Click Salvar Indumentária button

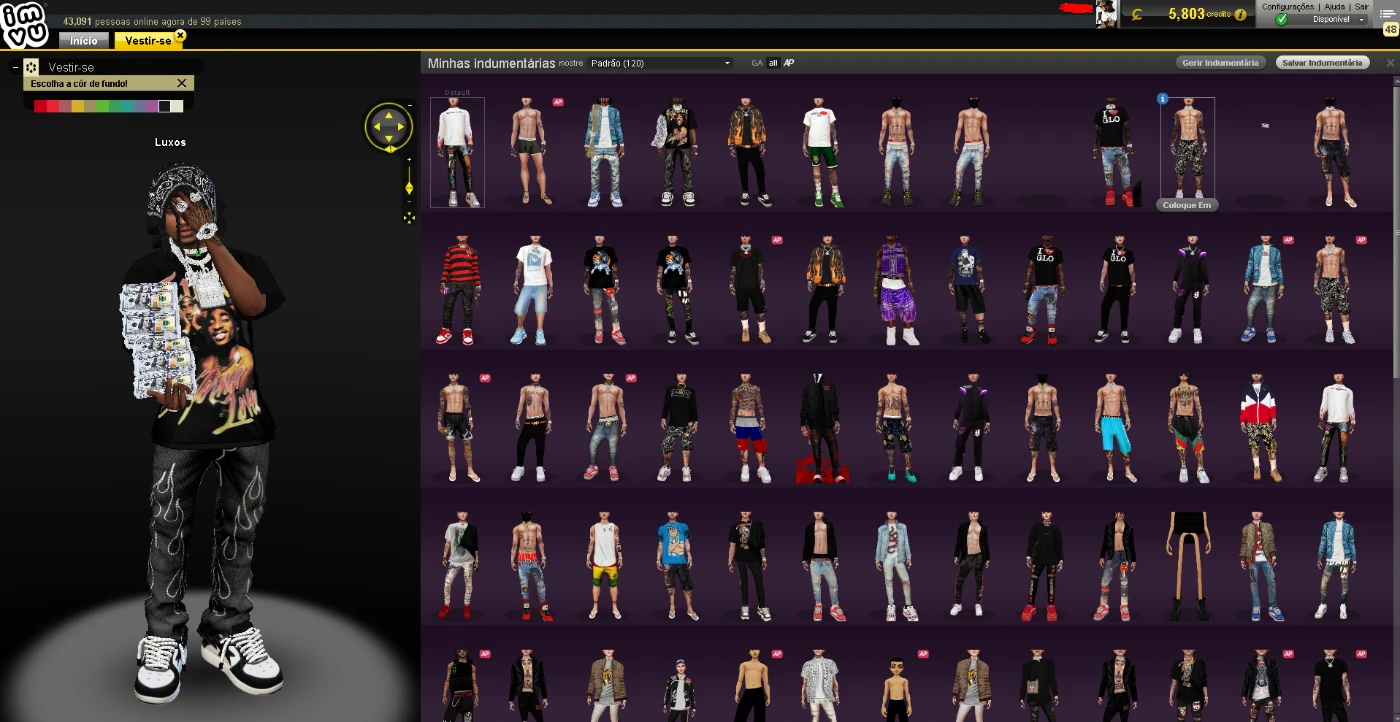pyautogui.click(x=1322, y=63)
